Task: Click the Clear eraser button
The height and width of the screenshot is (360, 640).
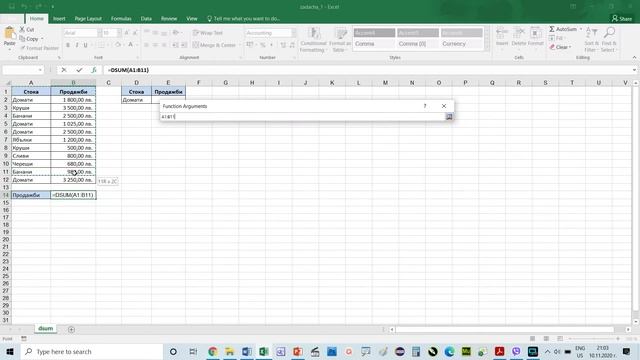Action: (559, 47)
